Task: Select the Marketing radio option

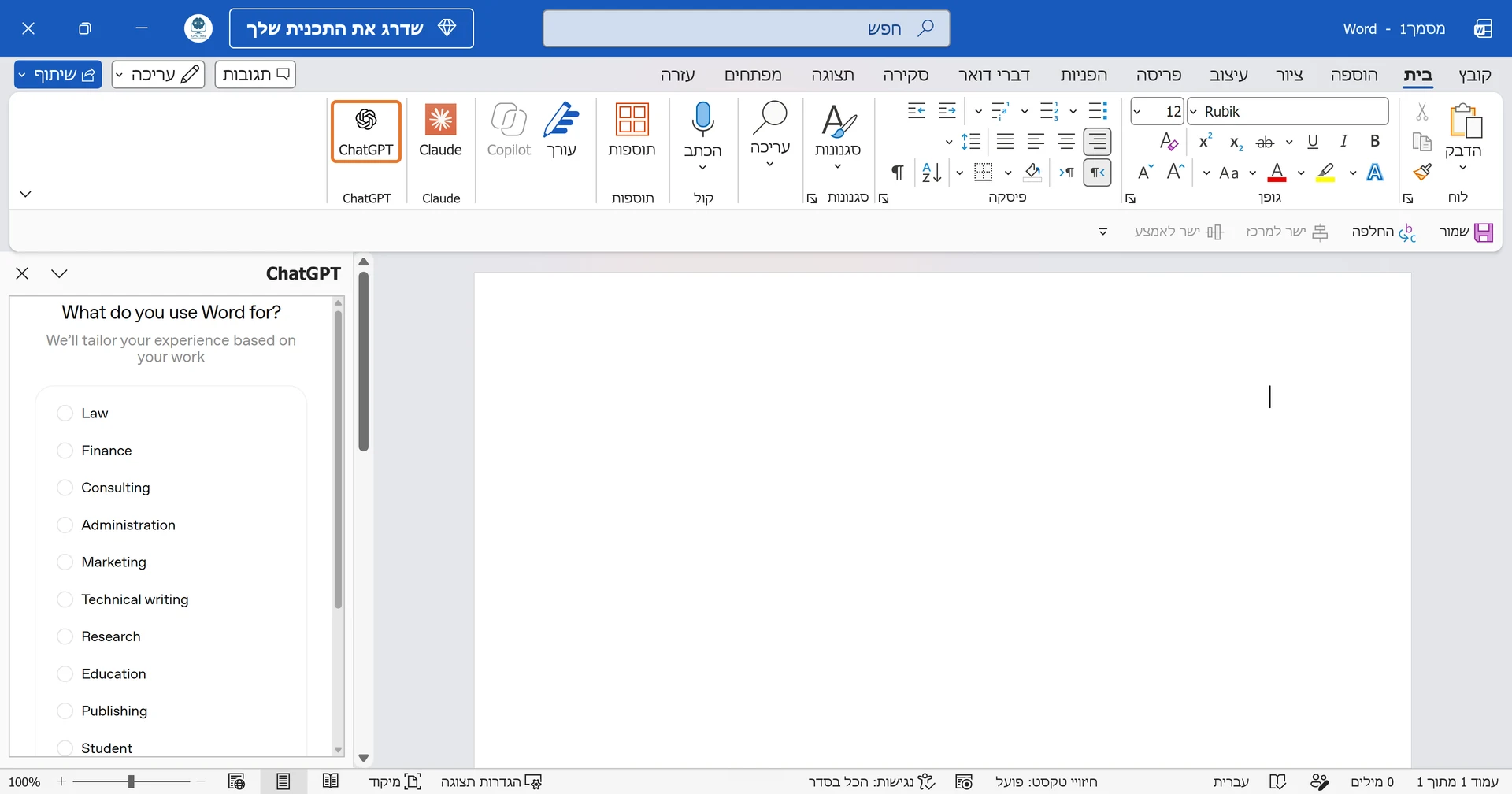Action: pyautogui.click(x=65, y=562)
